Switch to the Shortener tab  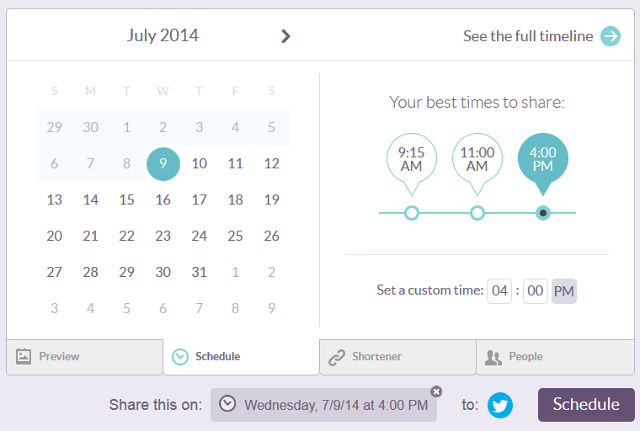(398, 357)
